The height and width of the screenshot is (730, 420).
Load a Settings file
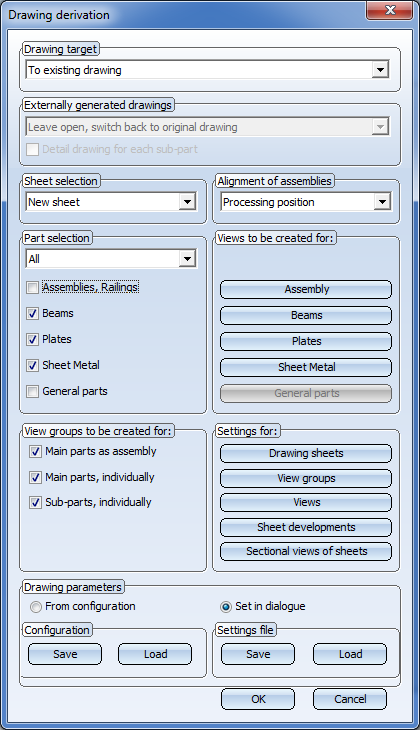click(x=350, y=654)
